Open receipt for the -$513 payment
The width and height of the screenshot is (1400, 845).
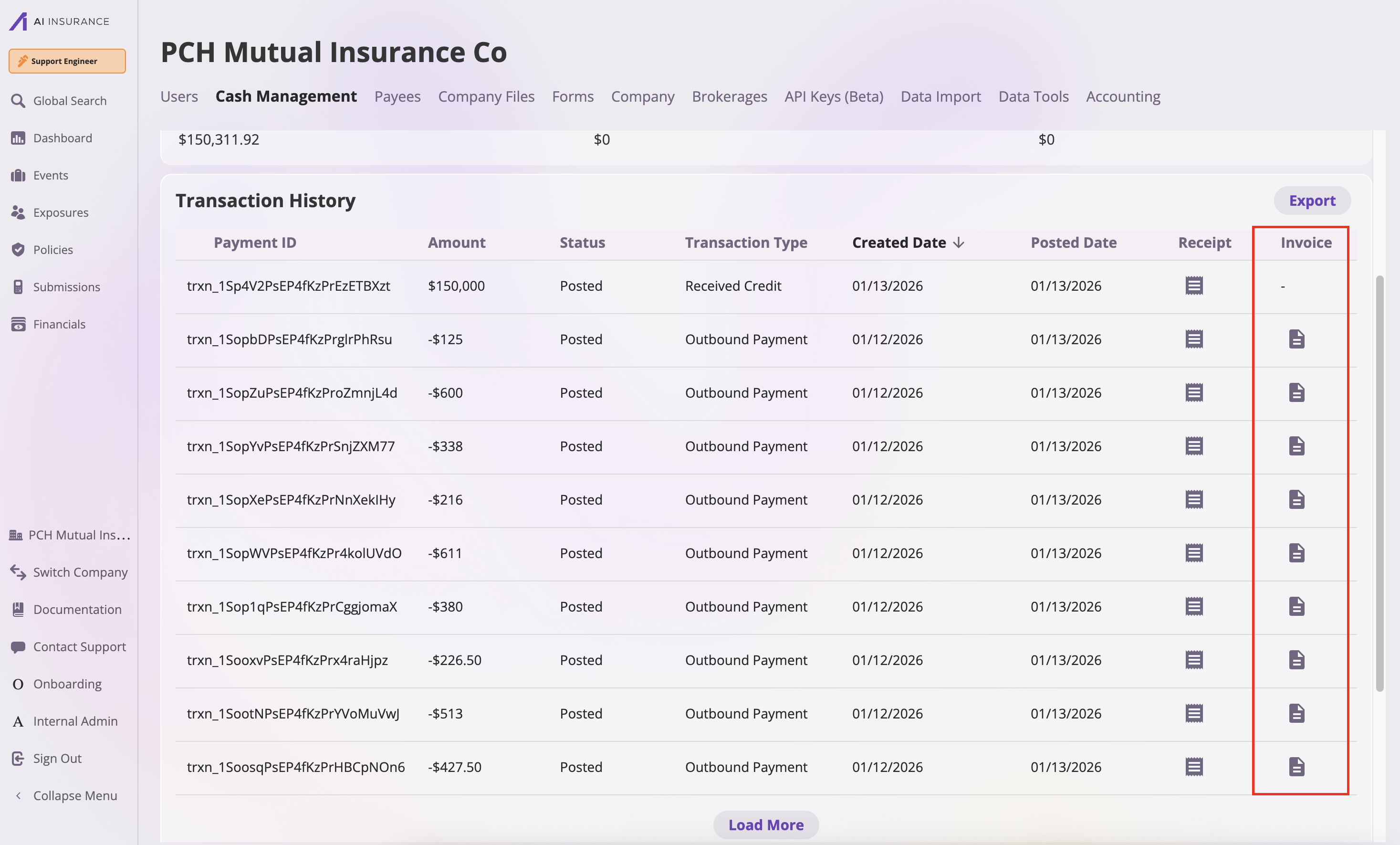point(1194,713)
